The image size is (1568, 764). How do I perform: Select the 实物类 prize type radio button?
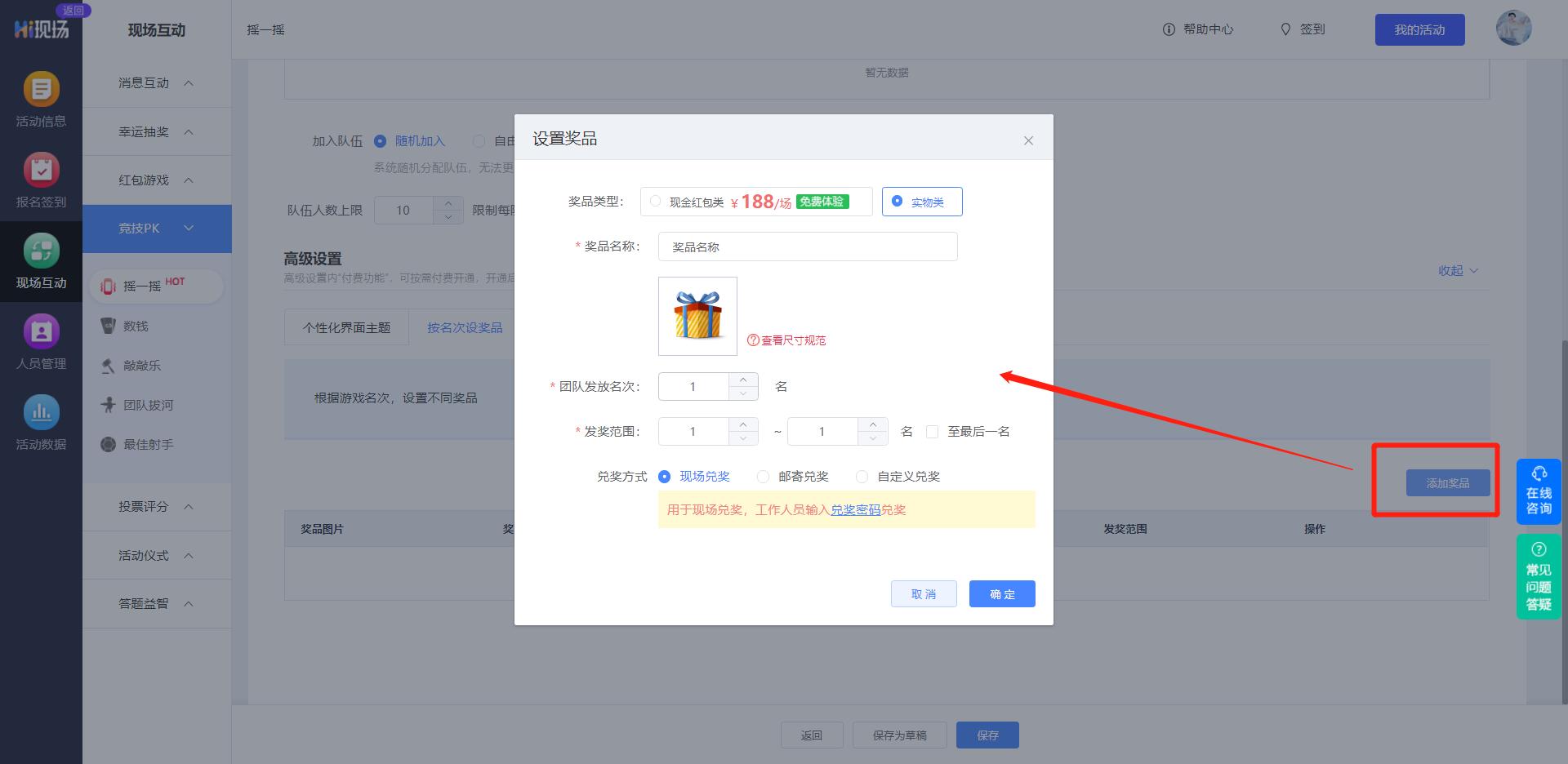tap(898, 201)
